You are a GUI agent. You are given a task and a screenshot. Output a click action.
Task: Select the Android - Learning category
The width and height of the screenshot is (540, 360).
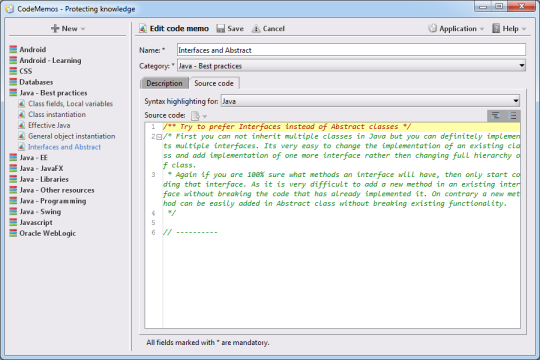point(50,60)
